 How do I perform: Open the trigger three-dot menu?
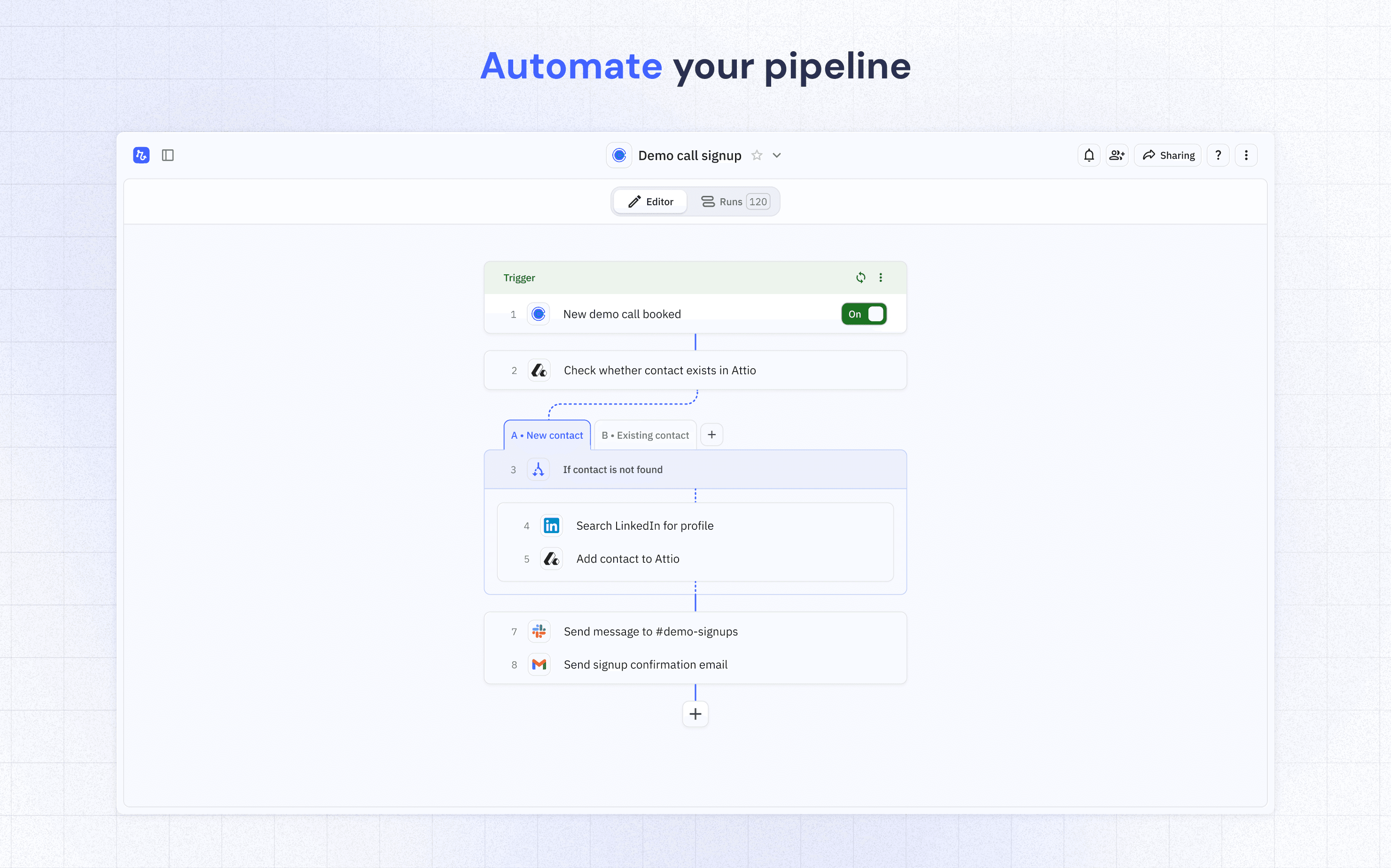point(881,278)
